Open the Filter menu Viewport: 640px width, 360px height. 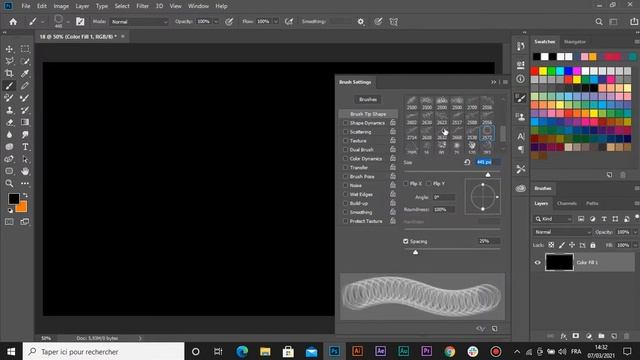[x=142, y=6]
